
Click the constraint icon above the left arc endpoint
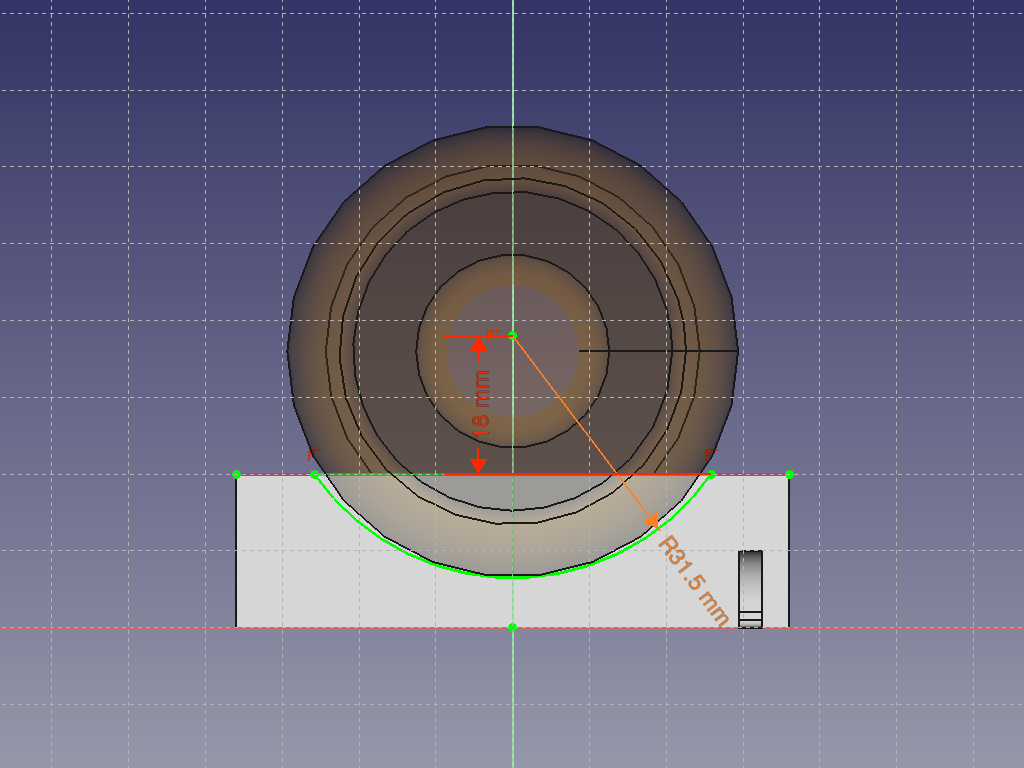click(x=314, y=454)
